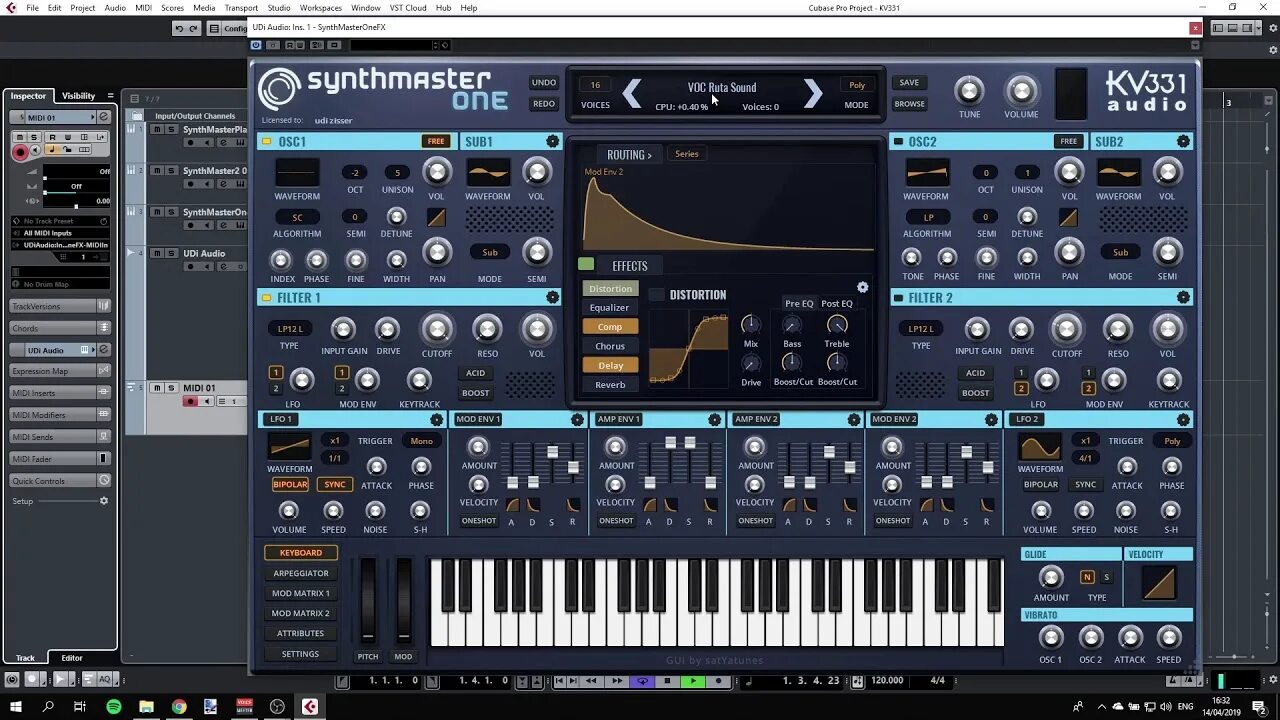Open LFO 1 trigger Mono dropdown
1280x720 pixels.
pos(421,441)
